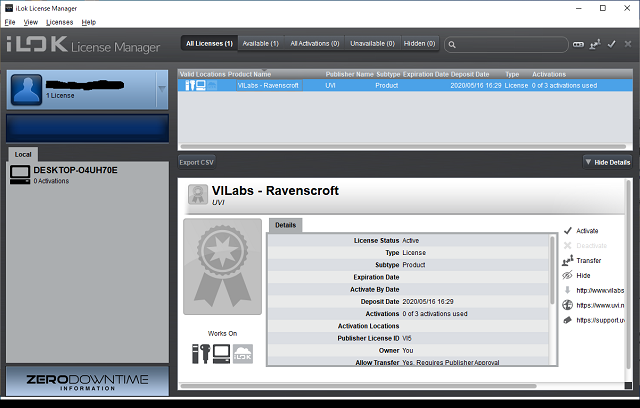Click '0 of 3 activations used' row cell

(564, 85)
